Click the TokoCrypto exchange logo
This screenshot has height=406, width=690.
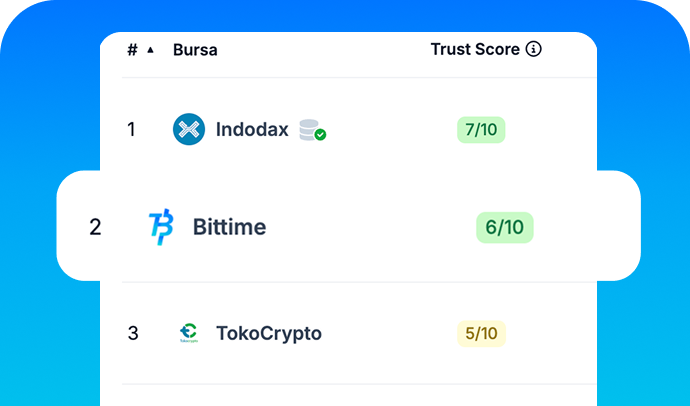[188, 333]
